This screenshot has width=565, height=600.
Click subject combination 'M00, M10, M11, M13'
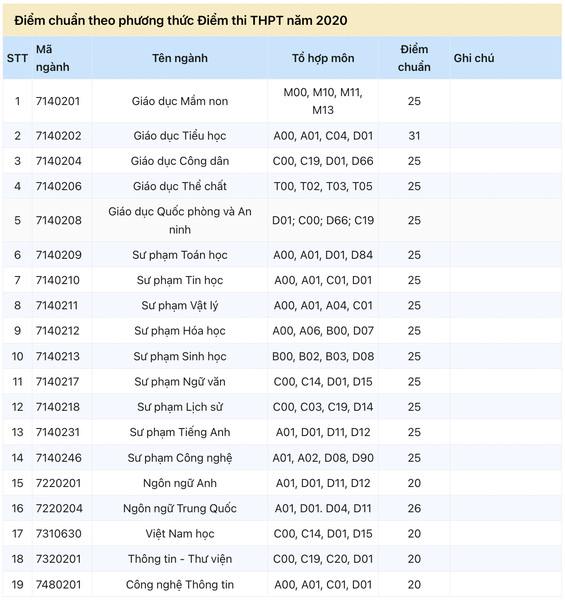[x=323, y=101]
